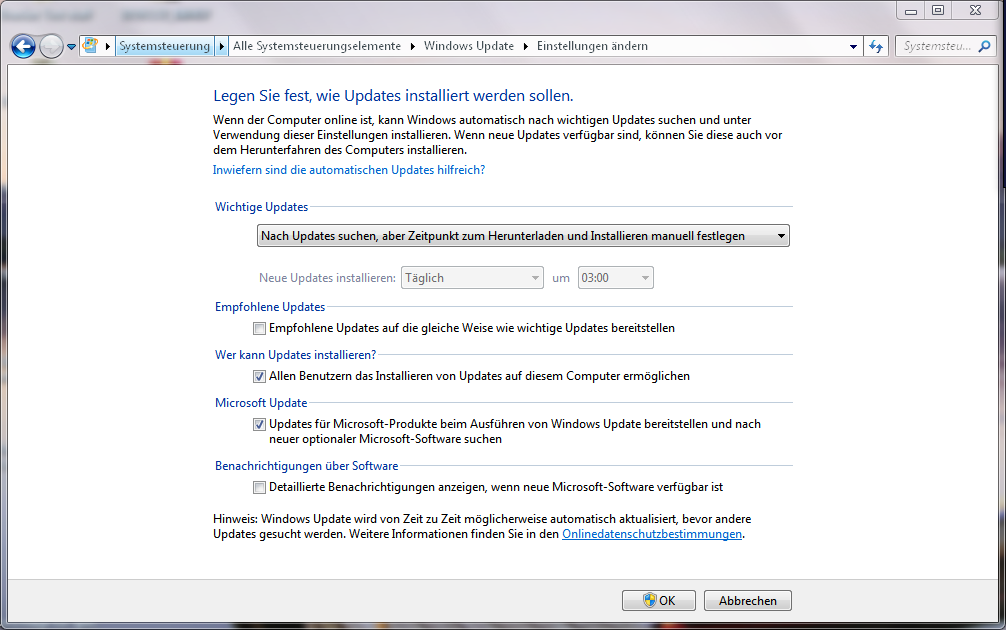
Task: Navigate to Windows Update breadcrumb
Action: [x=468, y=46]
